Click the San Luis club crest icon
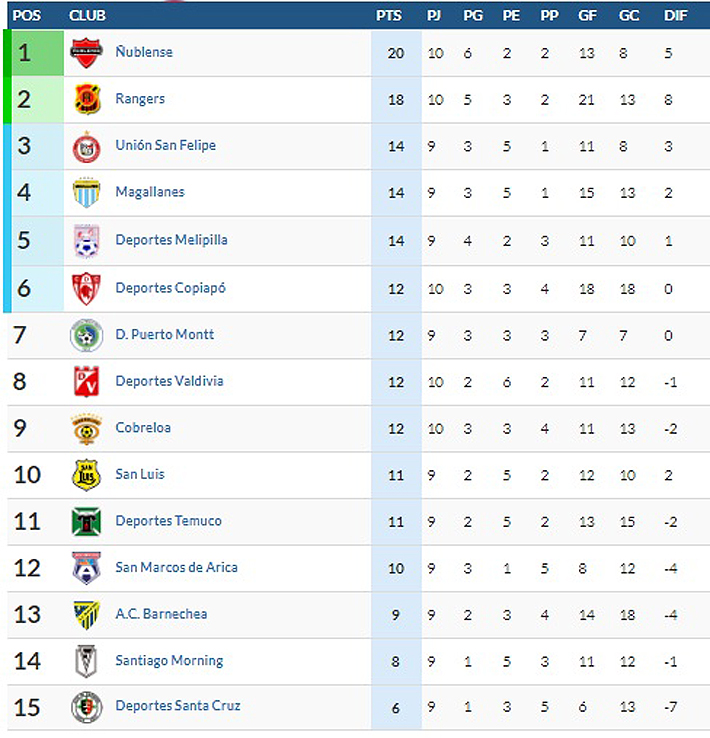This screenshot has height=738, width=710. [86, 474]
